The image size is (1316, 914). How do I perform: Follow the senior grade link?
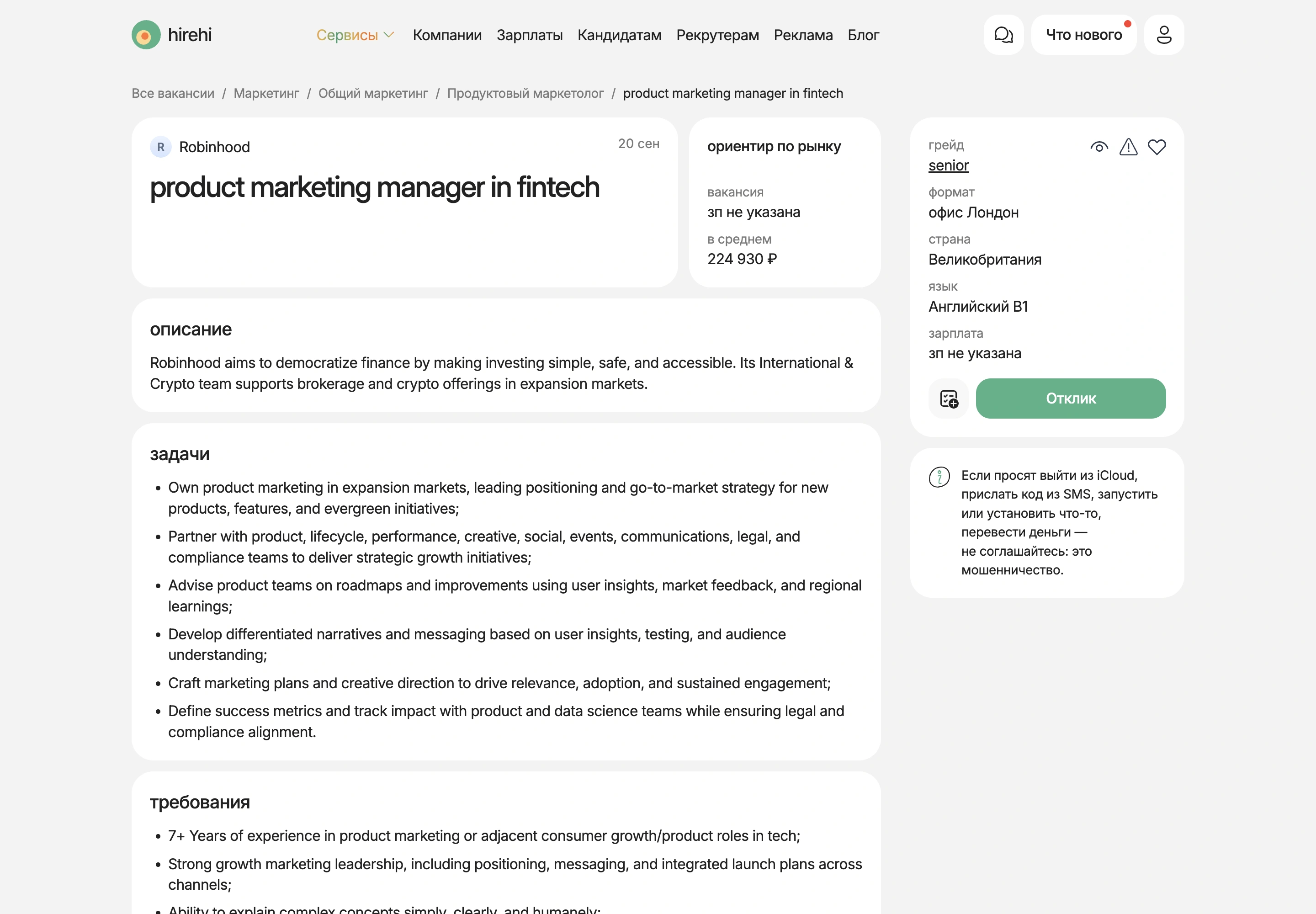point(948,165)
